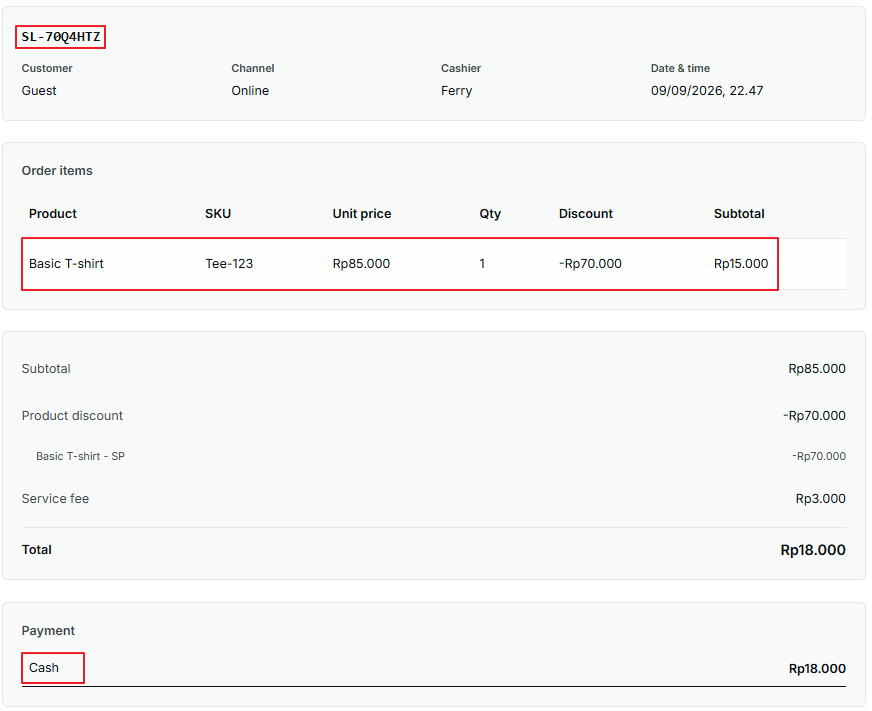The image size is (872, 711).
Task: Click the Guest customer value
Action: 39,91
